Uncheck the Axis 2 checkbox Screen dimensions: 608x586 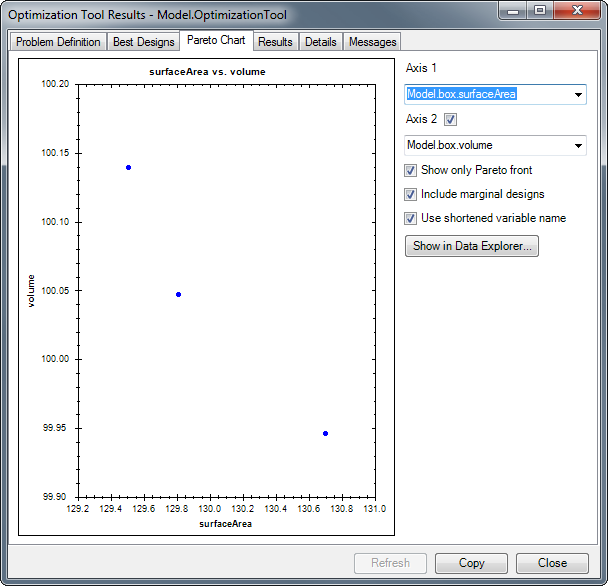[450, 120]
